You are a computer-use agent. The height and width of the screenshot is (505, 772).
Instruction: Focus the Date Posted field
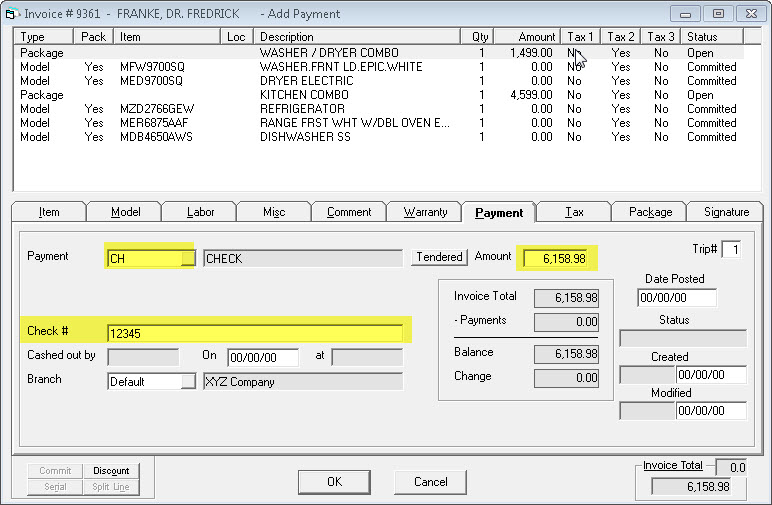coord(677,298)
